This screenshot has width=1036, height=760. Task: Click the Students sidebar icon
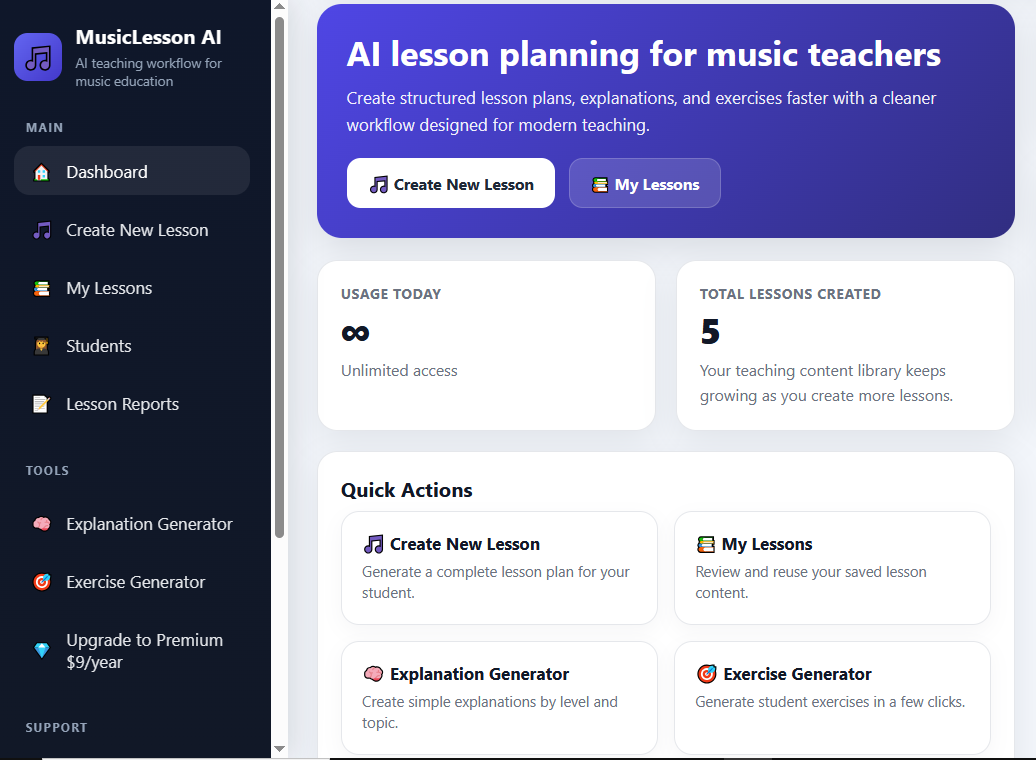(x=41, y=346)
